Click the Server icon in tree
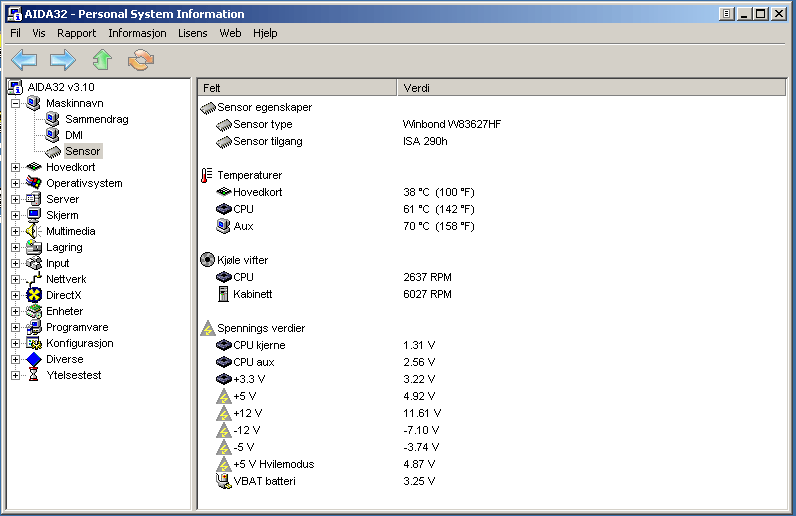The image size is (796, 516). click(34, 199)
